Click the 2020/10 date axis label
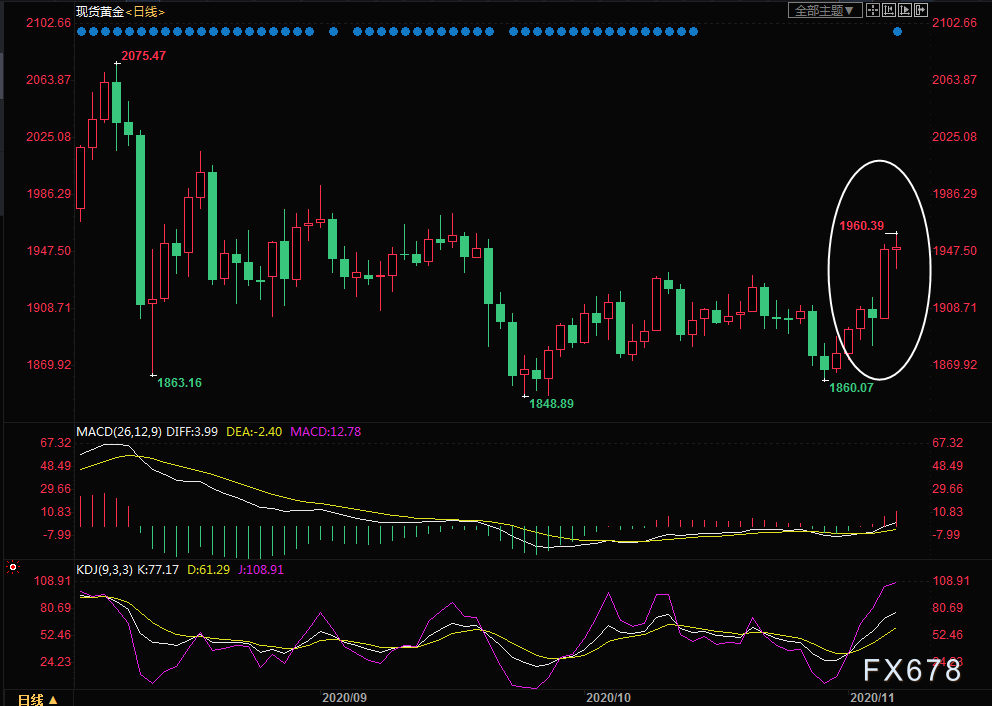The image size is (992, 706). [609, 696]
